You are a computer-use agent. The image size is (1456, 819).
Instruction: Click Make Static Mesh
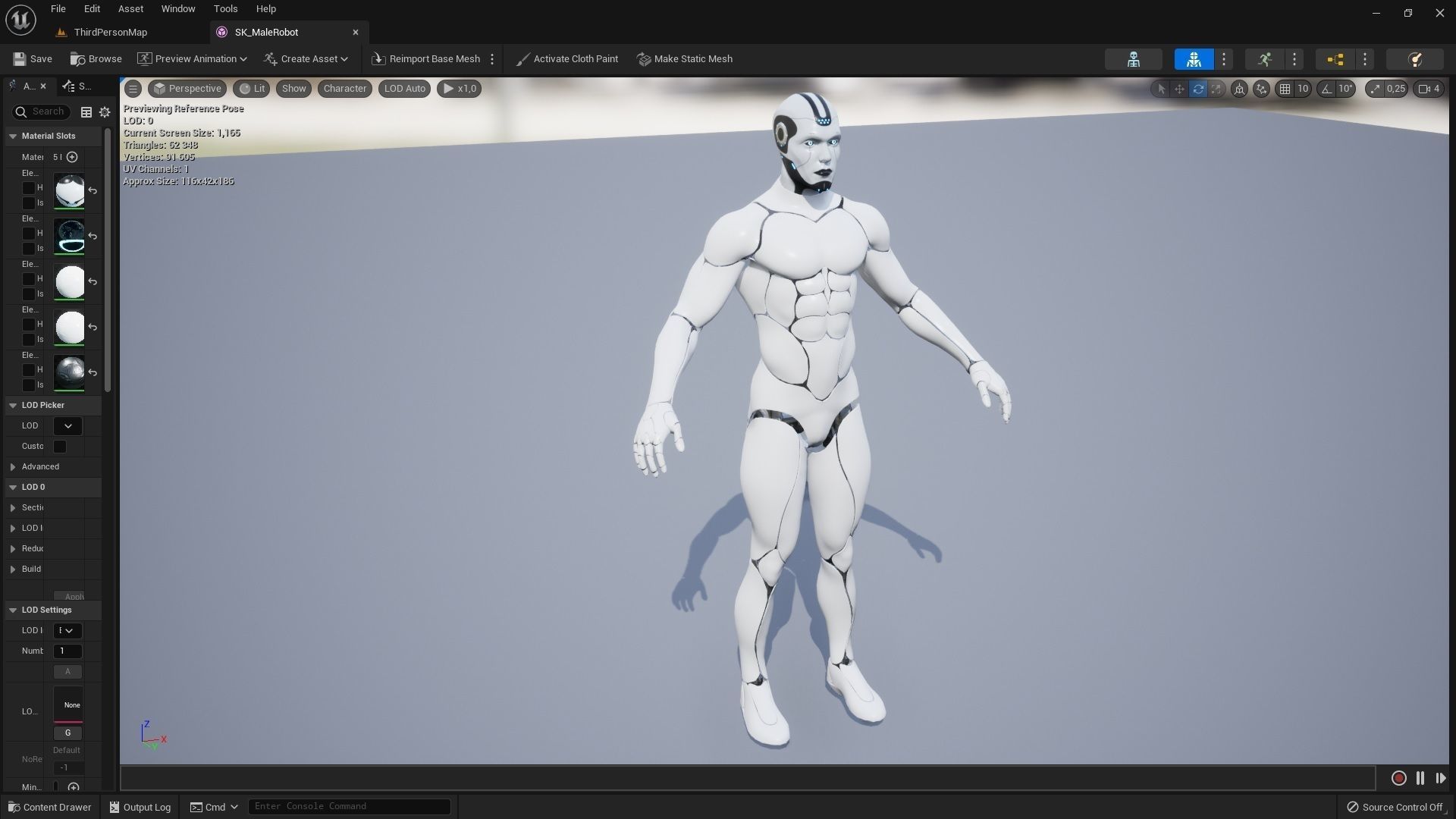685,59
